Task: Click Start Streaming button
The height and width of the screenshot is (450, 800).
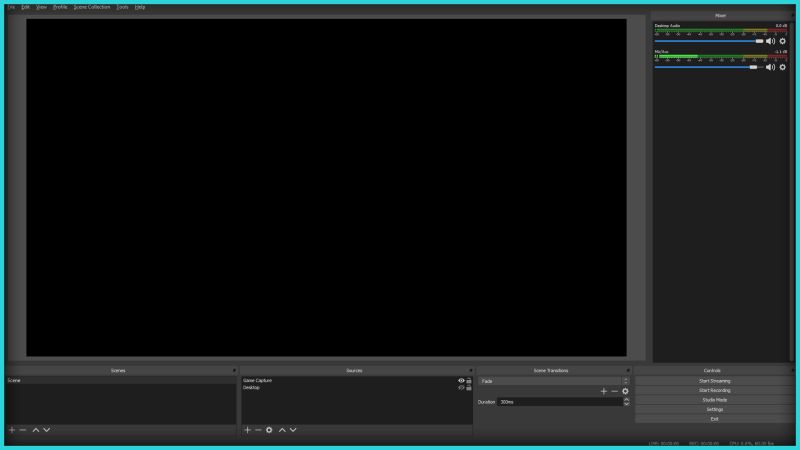Action: [x=714, y=381]
